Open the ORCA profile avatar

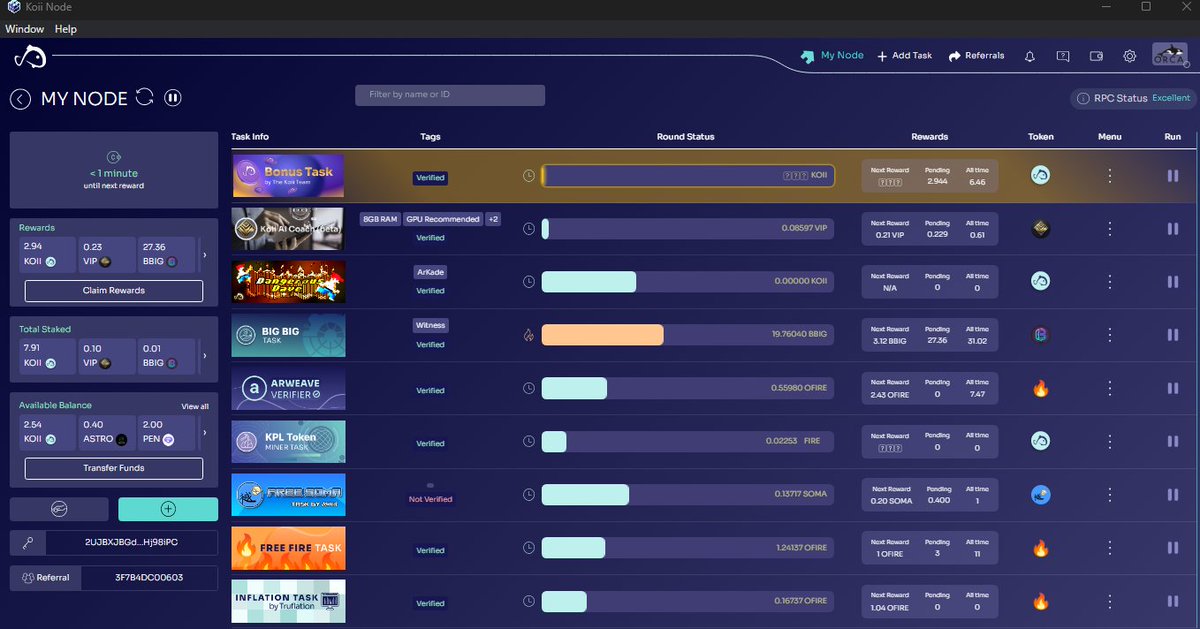tap(1169, 56)
